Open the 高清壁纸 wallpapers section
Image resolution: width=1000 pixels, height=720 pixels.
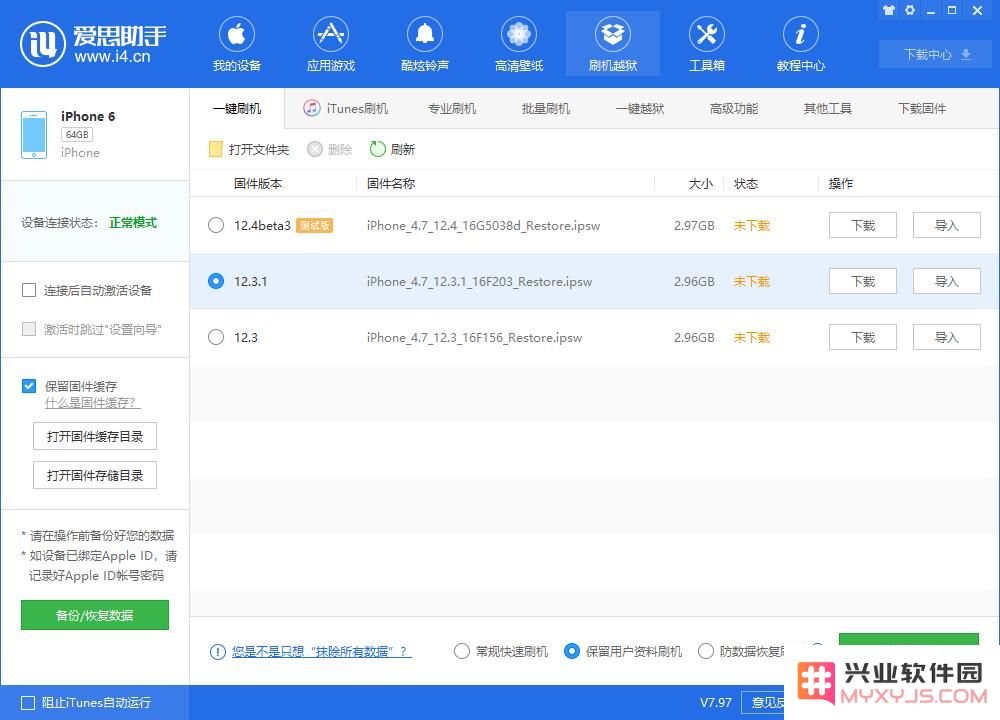518,44
